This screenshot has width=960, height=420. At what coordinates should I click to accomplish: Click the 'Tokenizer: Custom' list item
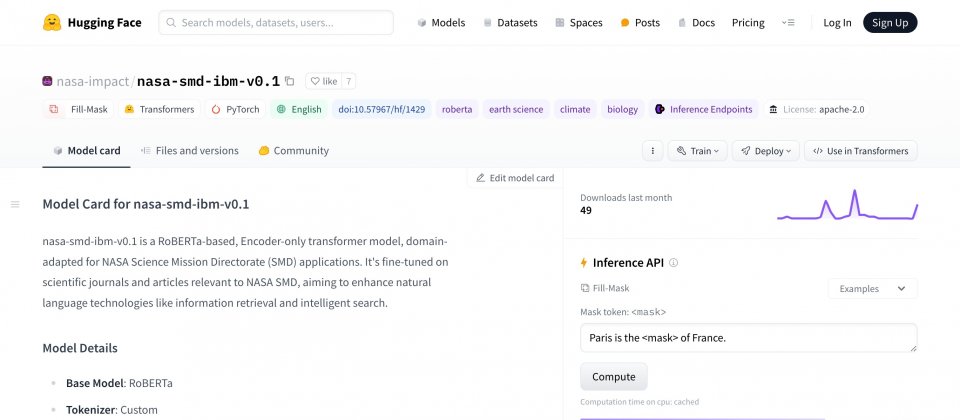(111, 410)
